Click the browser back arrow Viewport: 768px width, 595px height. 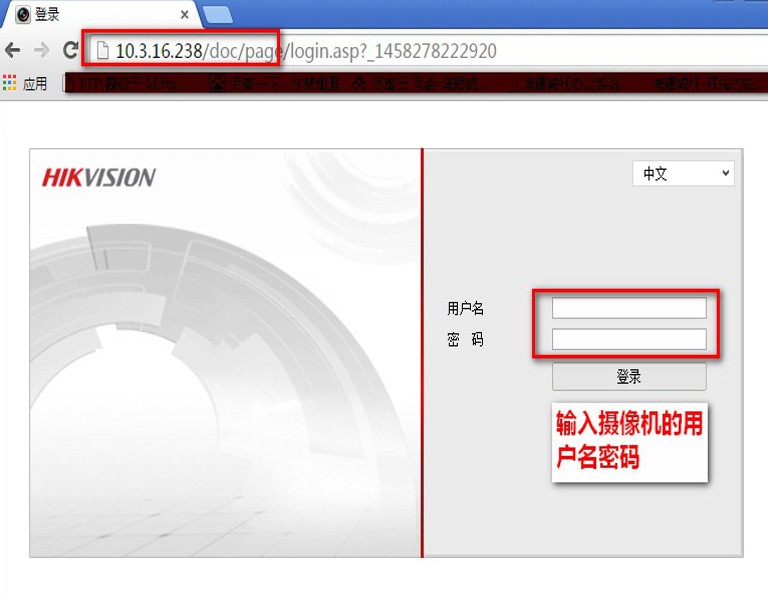tap(12, 50)
